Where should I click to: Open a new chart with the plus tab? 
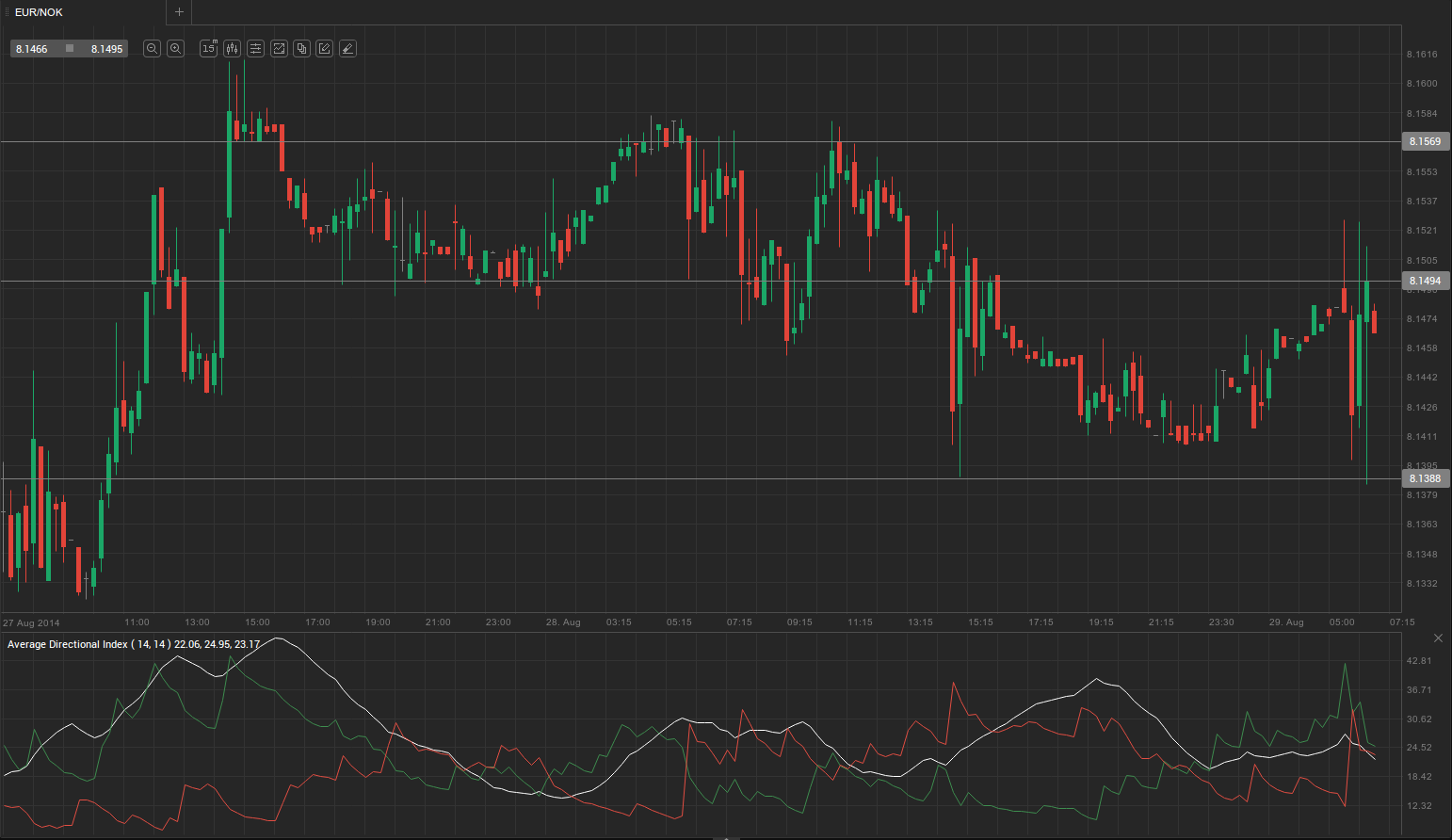coord(179,12)
